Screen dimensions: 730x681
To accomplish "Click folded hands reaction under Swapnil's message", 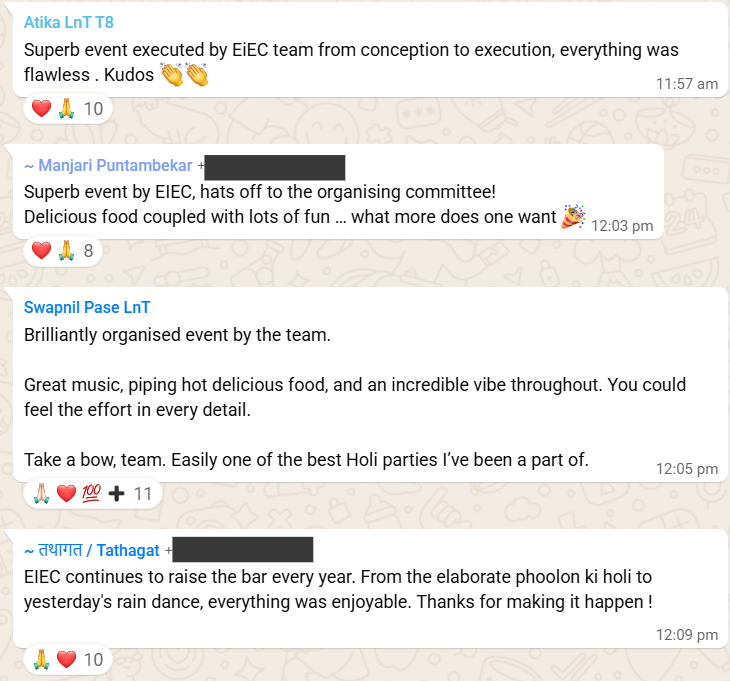I will tap(41, 493).
